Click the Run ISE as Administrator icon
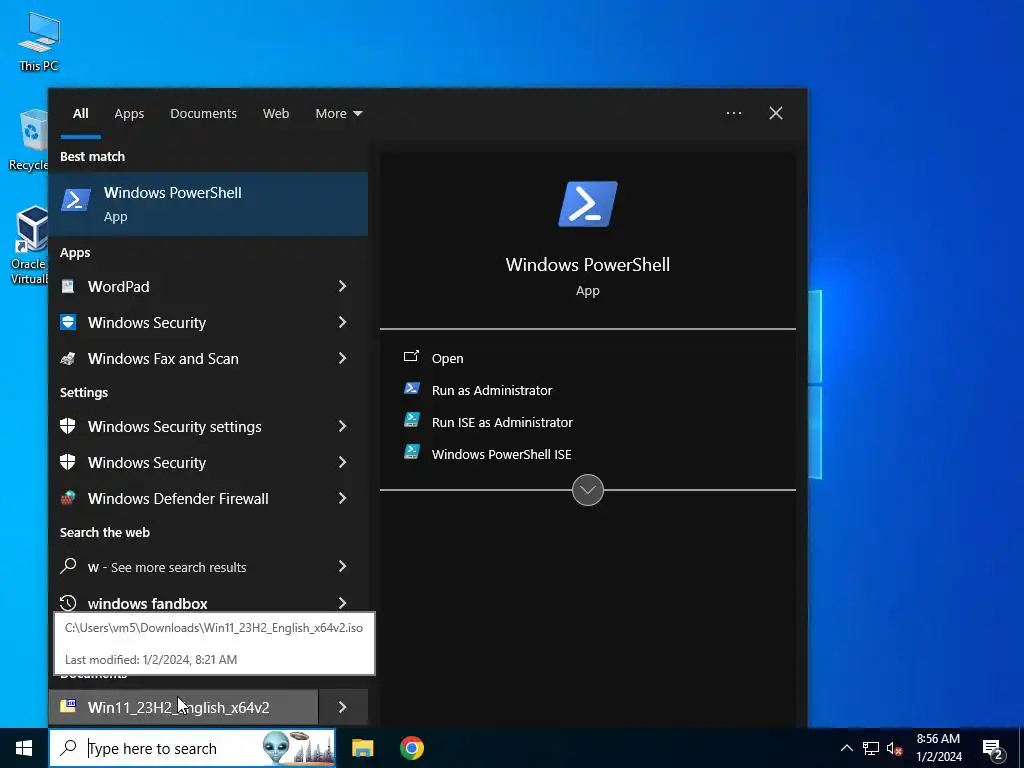Viewport: 1024px width, 768px height. click(411, 420)
